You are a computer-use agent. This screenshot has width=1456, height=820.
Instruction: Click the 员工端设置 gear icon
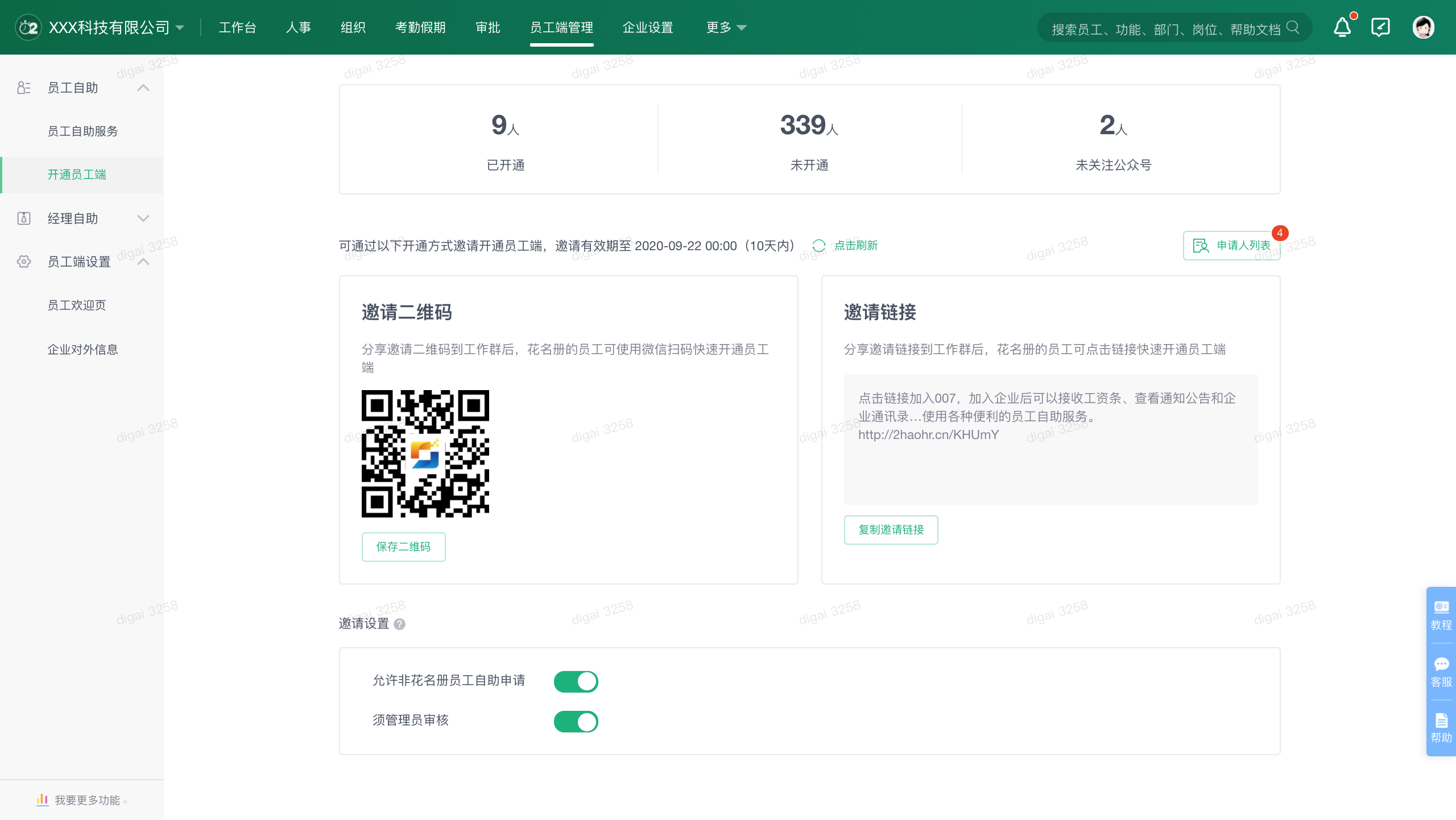(24, 262)
